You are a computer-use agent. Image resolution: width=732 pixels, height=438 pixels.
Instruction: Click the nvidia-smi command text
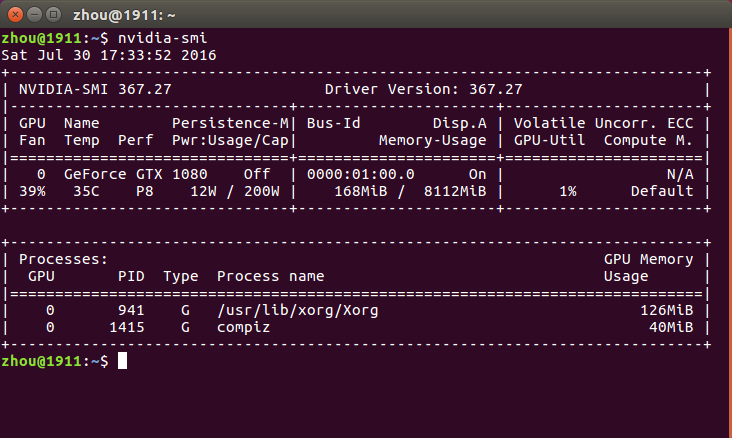(x=162, y=38)
